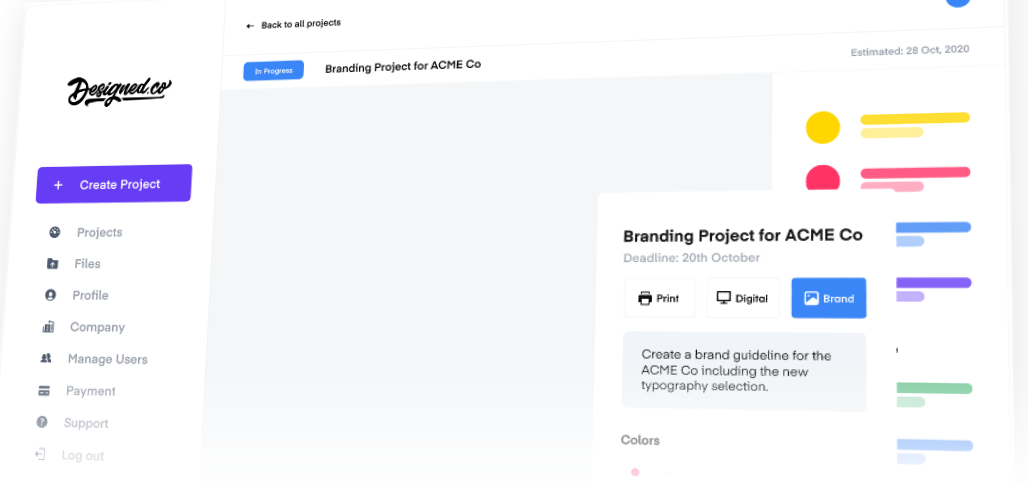Click the Company building icon
The width and height of the screenshot is (1028, 485).
coord(48,327)
